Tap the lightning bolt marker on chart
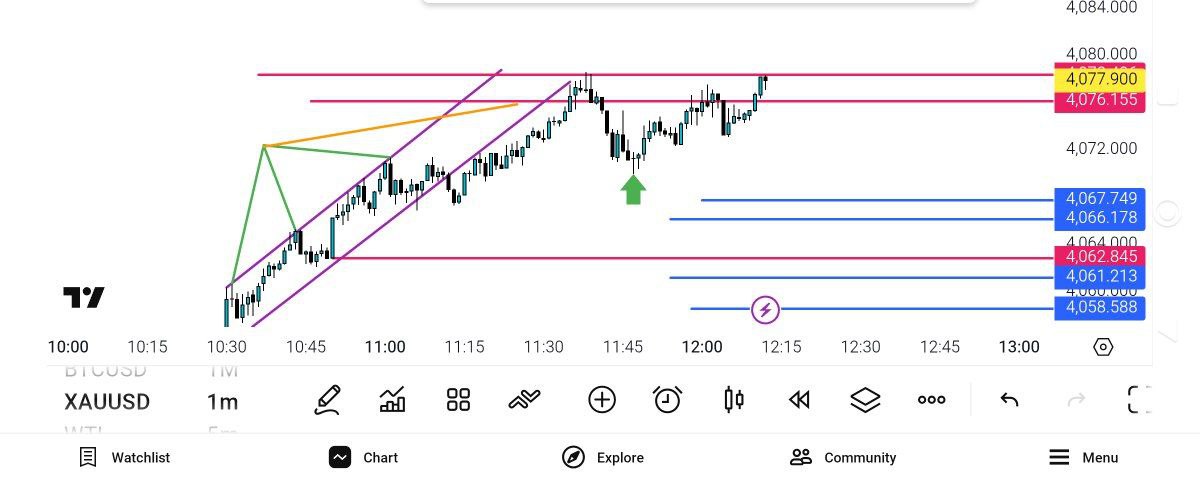 765,310
